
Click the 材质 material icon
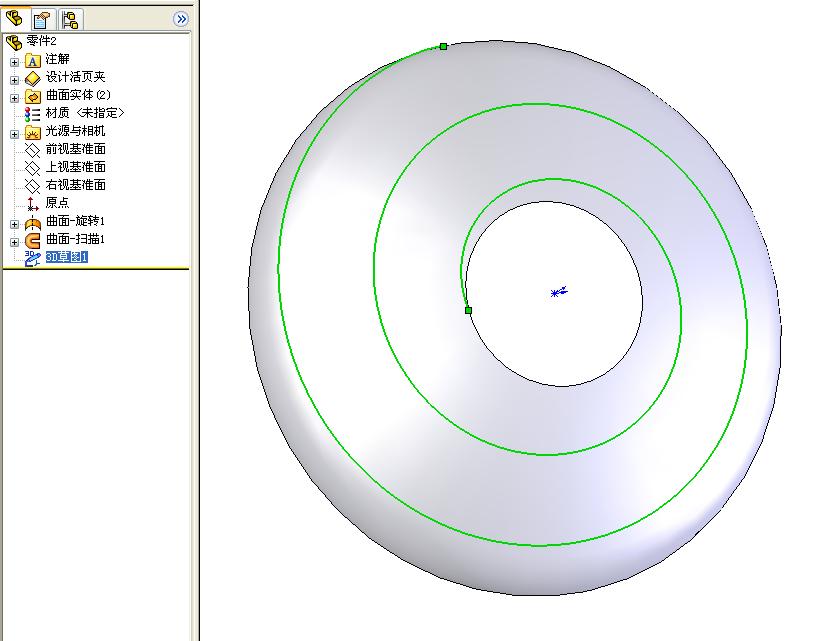(33, 114)
